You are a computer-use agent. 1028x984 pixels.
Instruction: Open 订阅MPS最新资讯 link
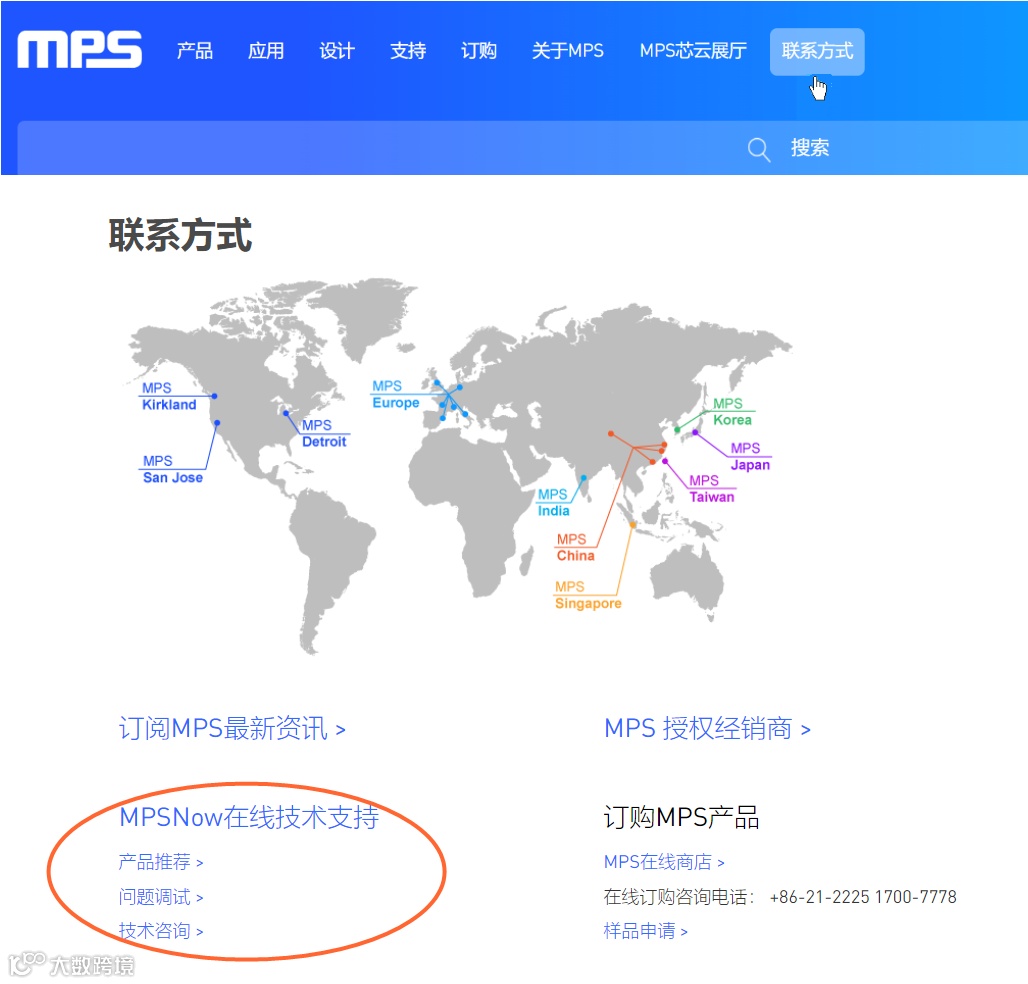(232, 729)
